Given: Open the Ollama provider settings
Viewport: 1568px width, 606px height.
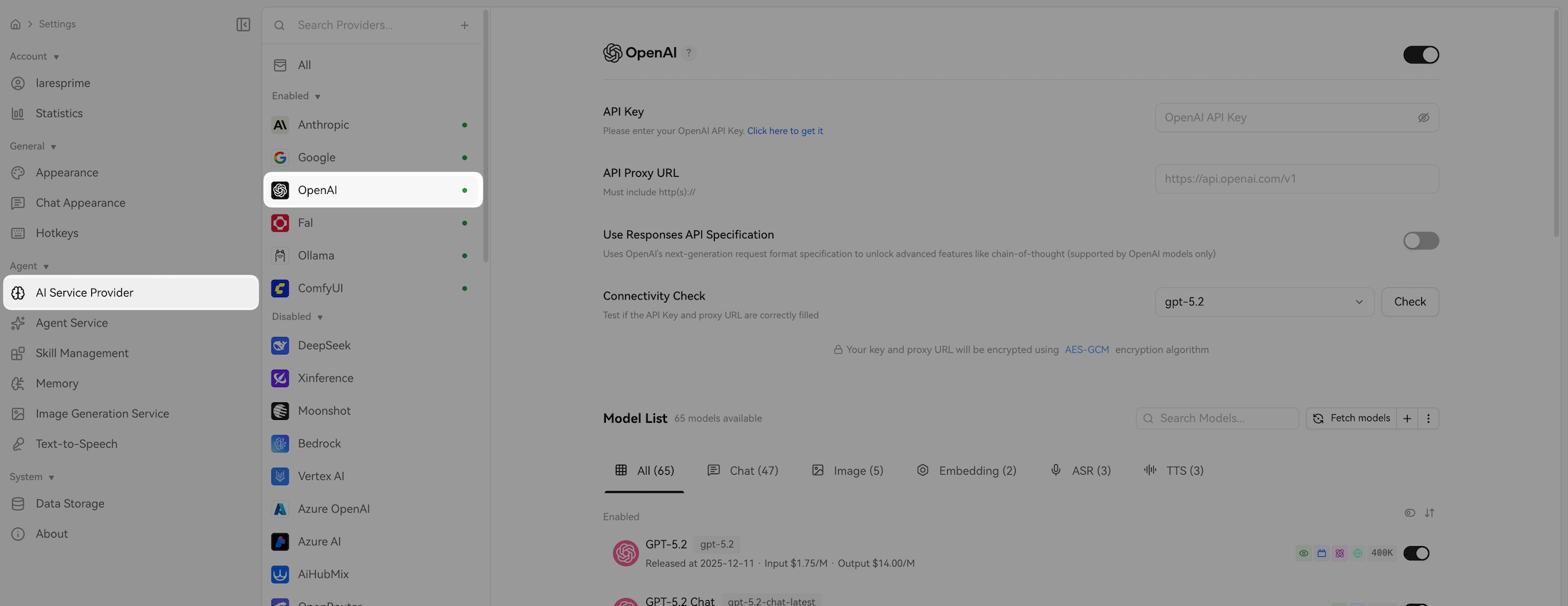Looking at the screenshot, I should pyautogui.click(x=373, y=256).
